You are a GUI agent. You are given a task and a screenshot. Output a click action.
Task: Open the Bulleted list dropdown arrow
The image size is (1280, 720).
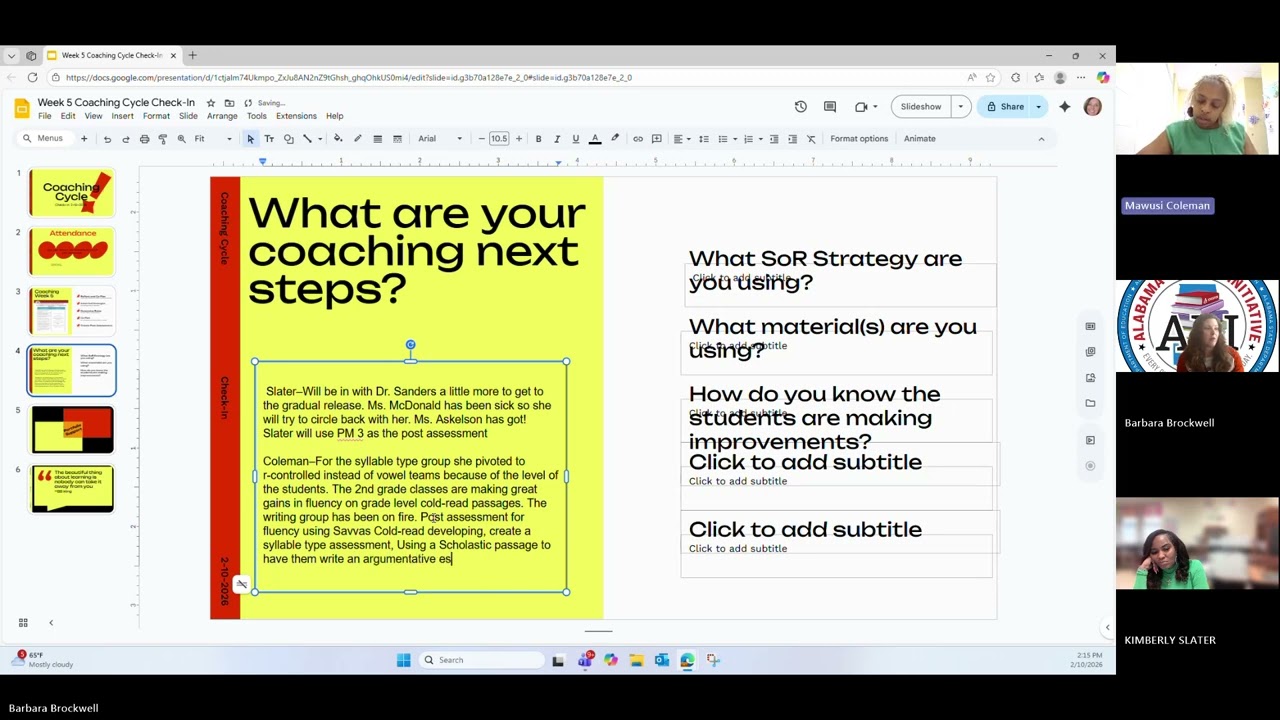pyautogui.click(x=734, y=139)
